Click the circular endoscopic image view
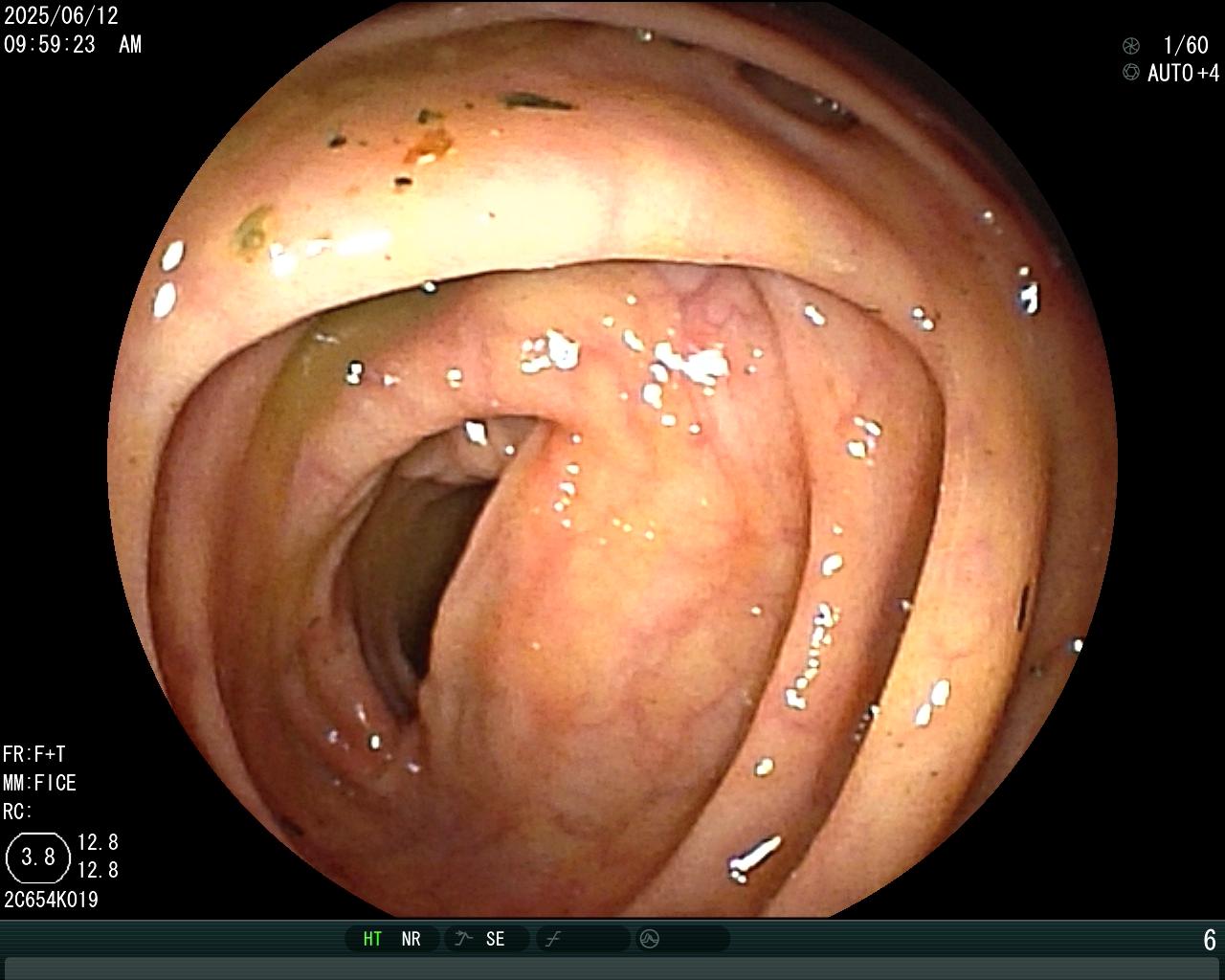Image resolution: width=1225 pixels, height=980 pixels. click(612, 459)
